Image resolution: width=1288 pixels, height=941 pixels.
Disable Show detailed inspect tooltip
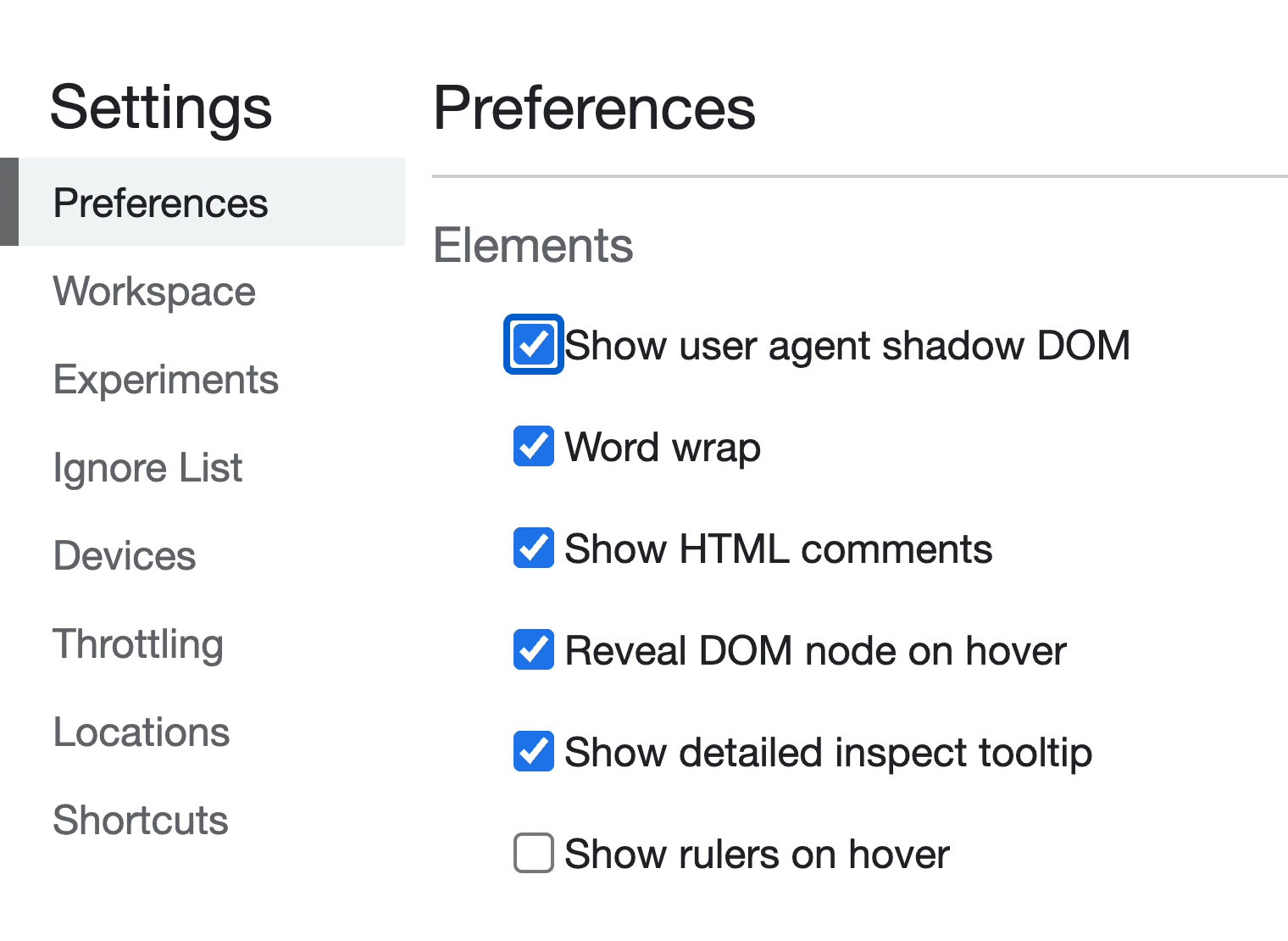[533, 752]
